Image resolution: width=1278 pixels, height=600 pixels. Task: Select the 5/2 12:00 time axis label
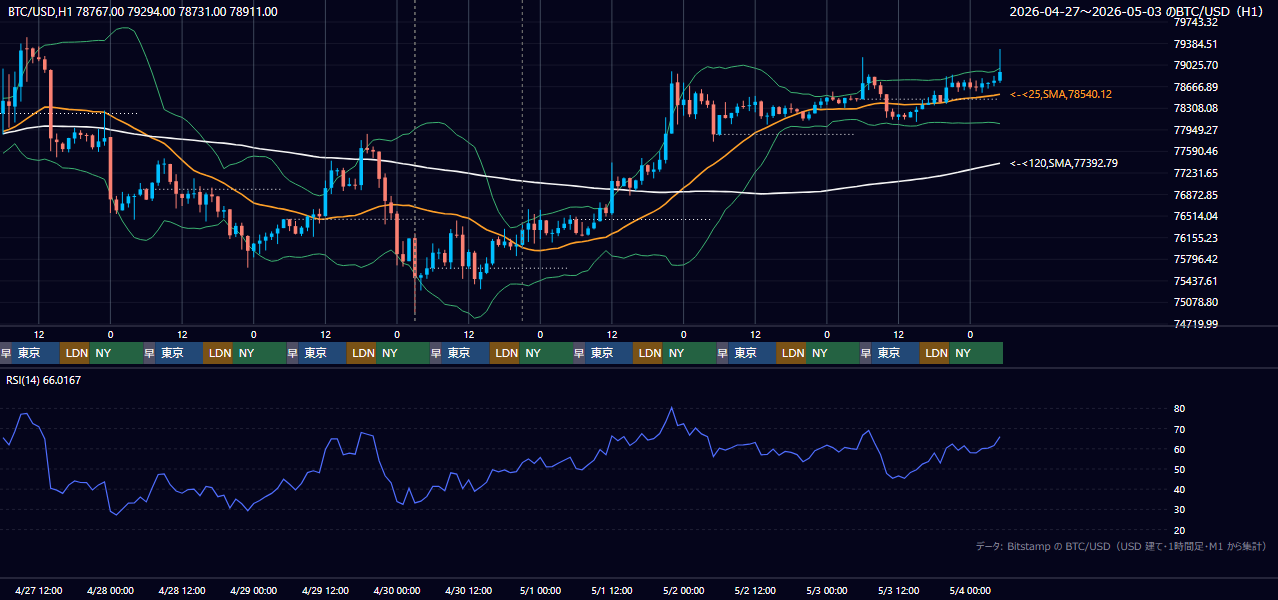coord(755,590)
